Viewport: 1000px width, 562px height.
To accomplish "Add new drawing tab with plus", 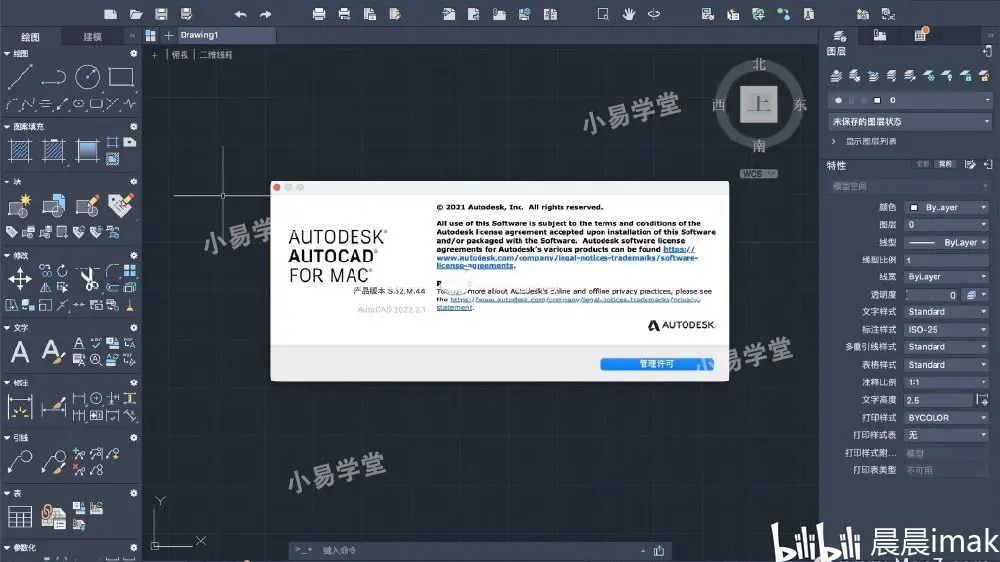I will [168, 36].
